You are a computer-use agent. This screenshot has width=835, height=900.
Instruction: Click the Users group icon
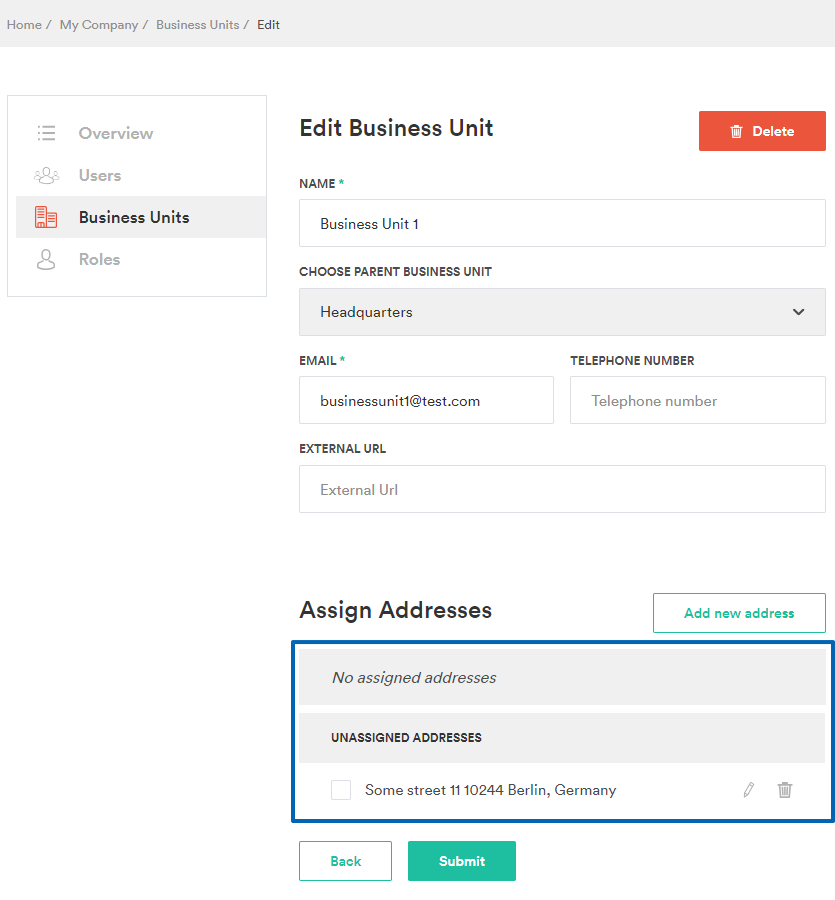coord(46,175)
